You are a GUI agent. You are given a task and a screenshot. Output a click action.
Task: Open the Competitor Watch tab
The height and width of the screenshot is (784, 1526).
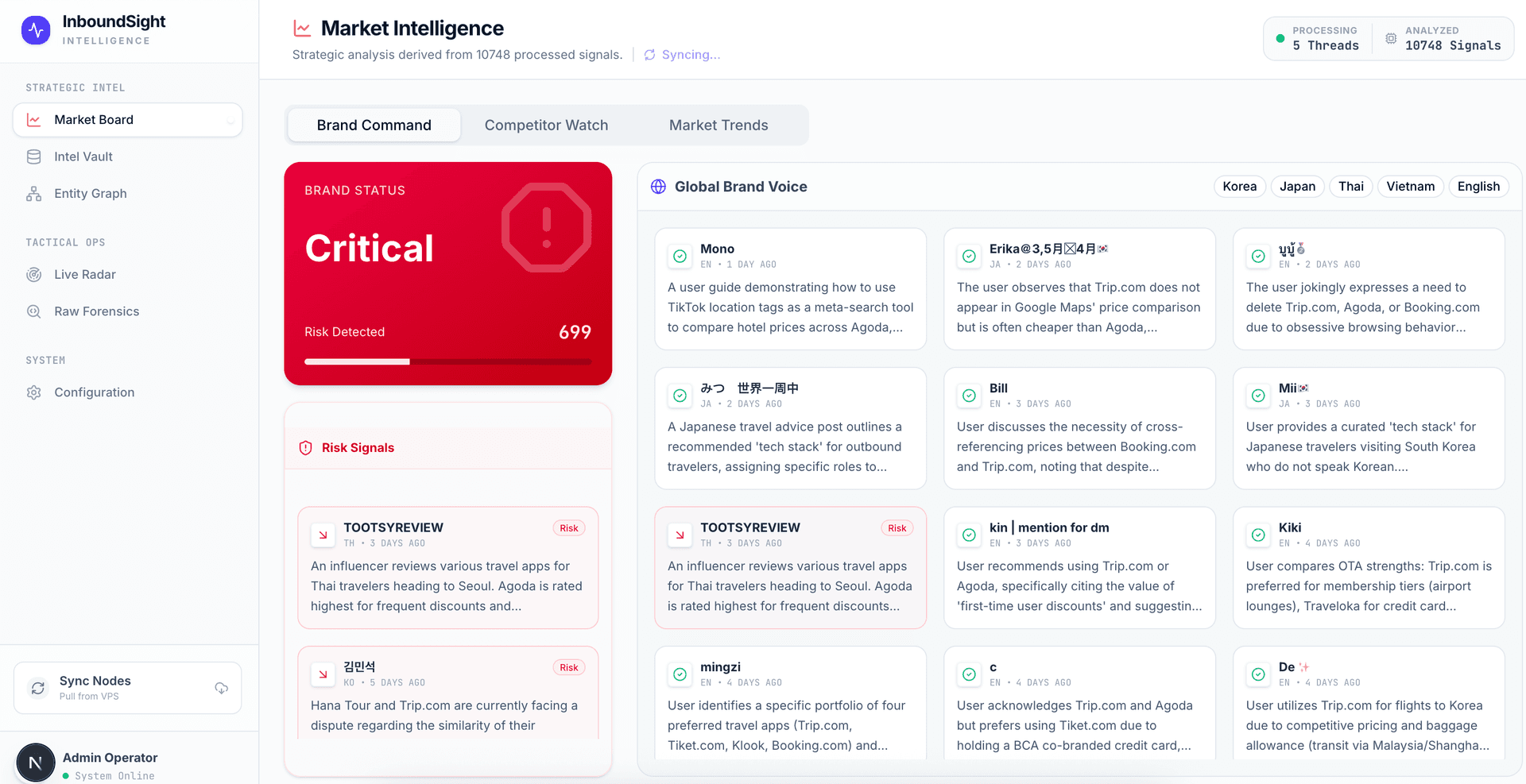(546, 126)
